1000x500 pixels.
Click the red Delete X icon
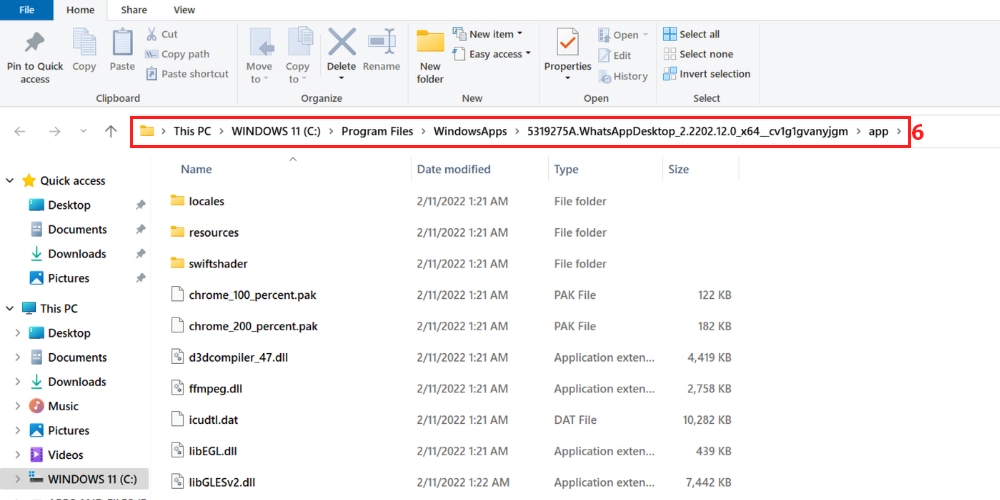pyautogui.click(x=342, y=42)
